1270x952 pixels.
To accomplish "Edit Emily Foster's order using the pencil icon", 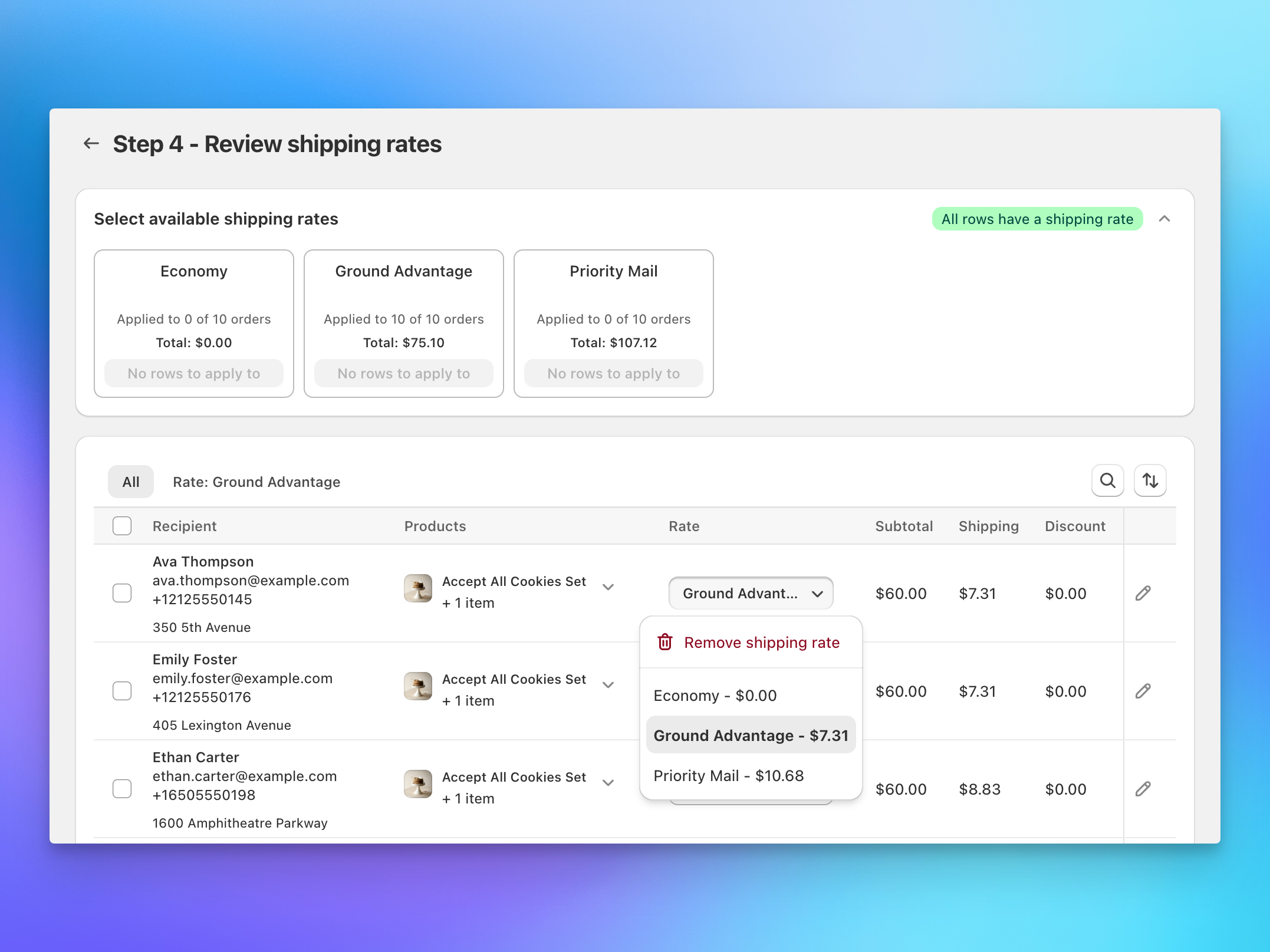I will tap(1143, 691).
